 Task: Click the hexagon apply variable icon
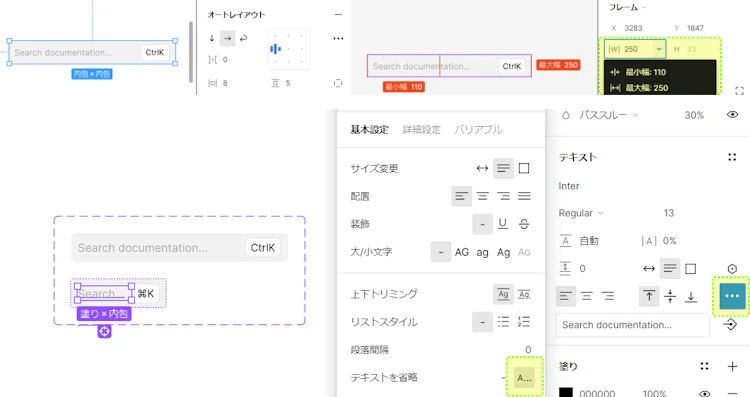point(732,269)
